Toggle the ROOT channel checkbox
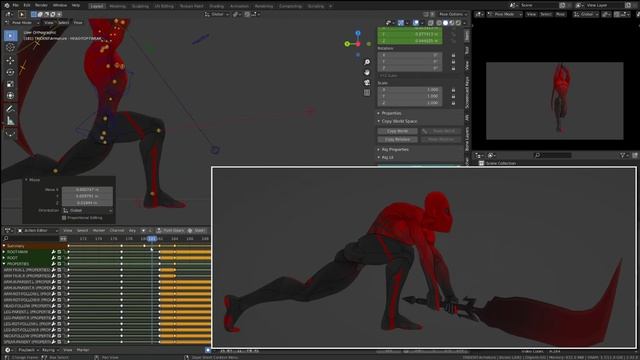The image size is (640, 360). point(60,258)
